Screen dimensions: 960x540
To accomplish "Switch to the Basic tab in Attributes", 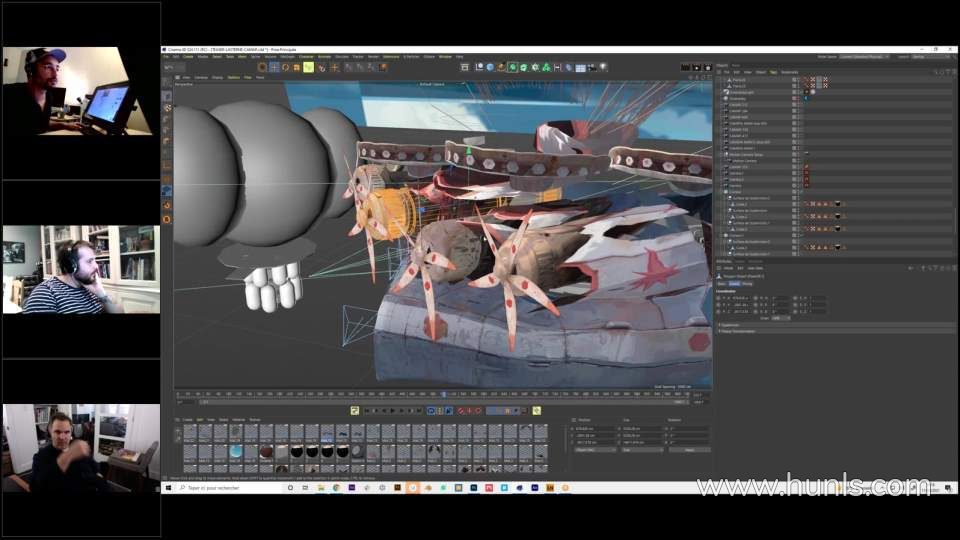I will pos(721,284).
